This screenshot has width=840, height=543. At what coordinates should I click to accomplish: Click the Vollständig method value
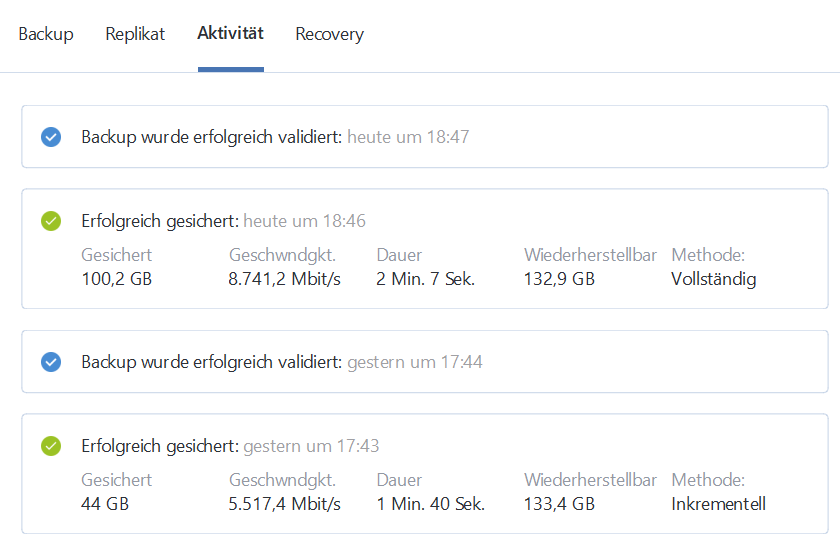(714, 279)
